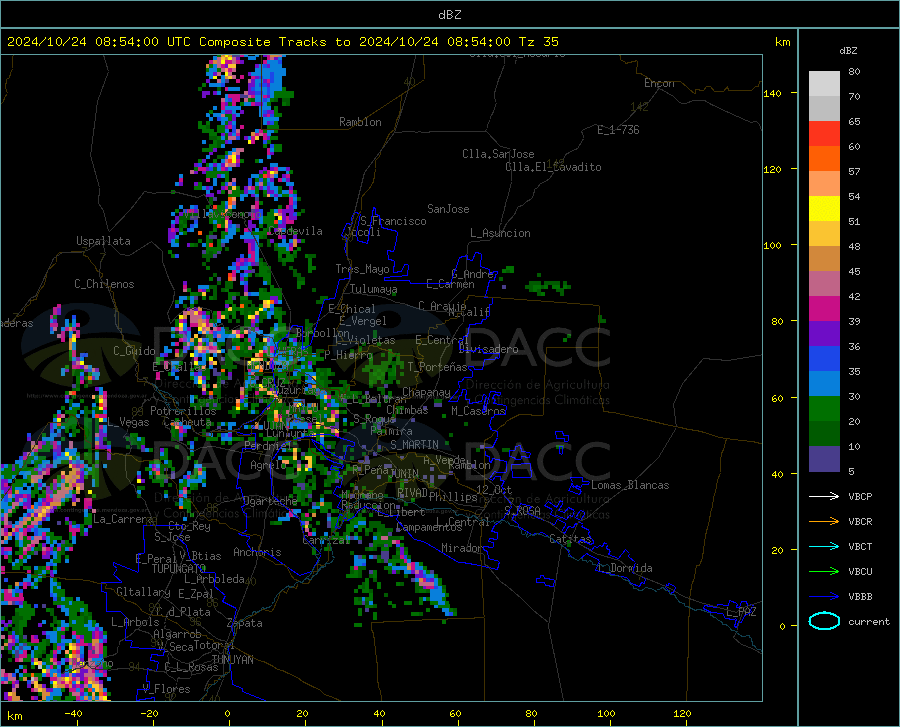Select the Chapanay map label
This screenshot has height=727, width=900.
[x=426, y=392]
